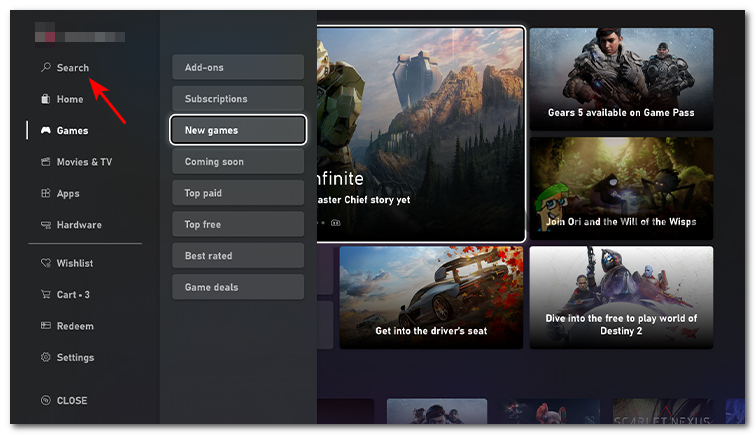View the Wishlist
This screenshot has height=435, width=756.
75,263
